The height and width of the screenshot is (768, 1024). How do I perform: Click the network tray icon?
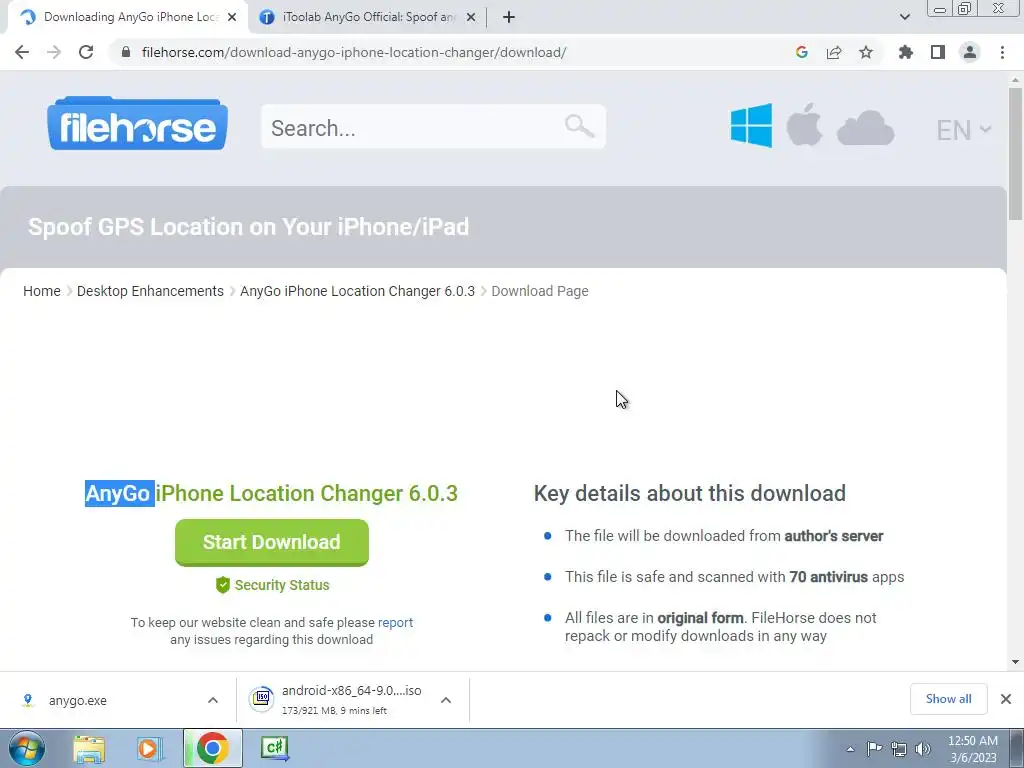(x=899, y=749)
